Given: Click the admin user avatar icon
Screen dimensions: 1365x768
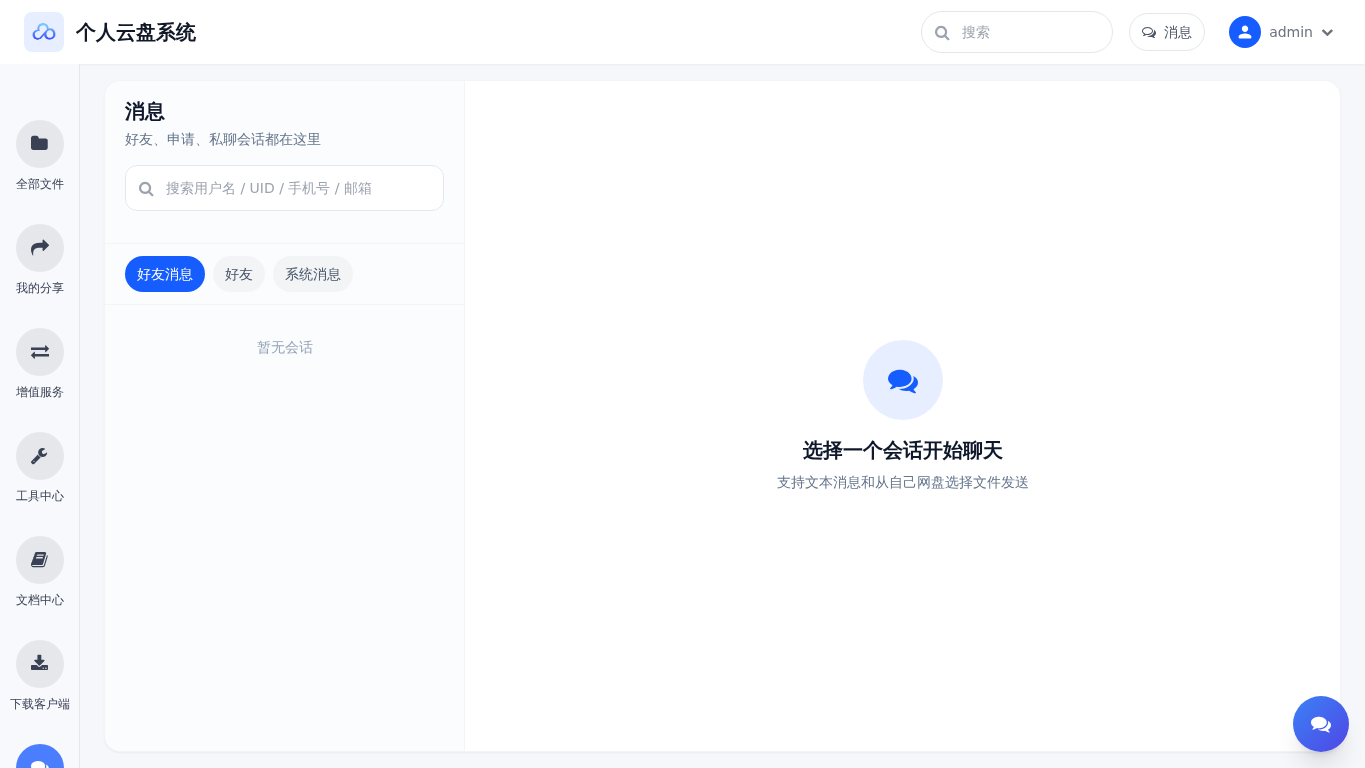Looking at the screenshot, I should (1245, 32).
